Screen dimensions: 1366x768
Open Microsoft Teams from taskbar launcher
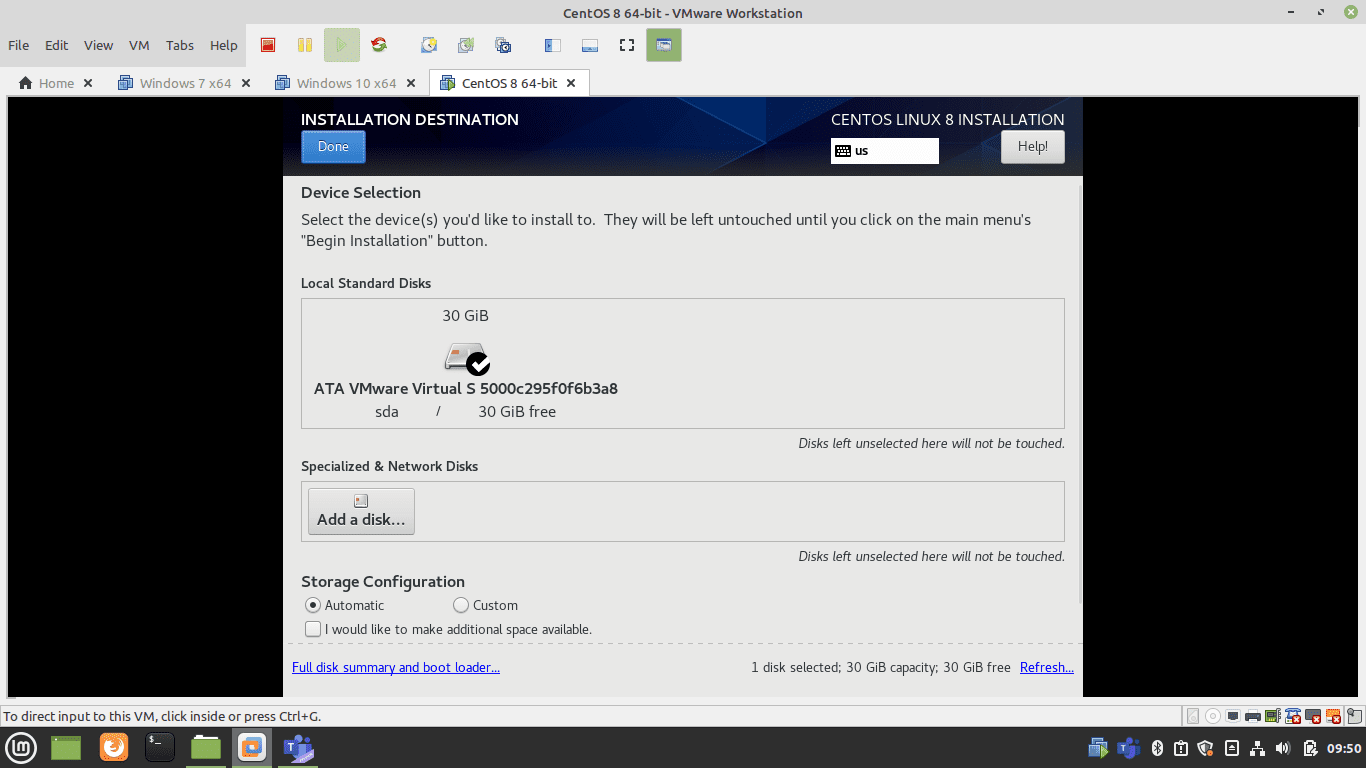tap(298, 747)
